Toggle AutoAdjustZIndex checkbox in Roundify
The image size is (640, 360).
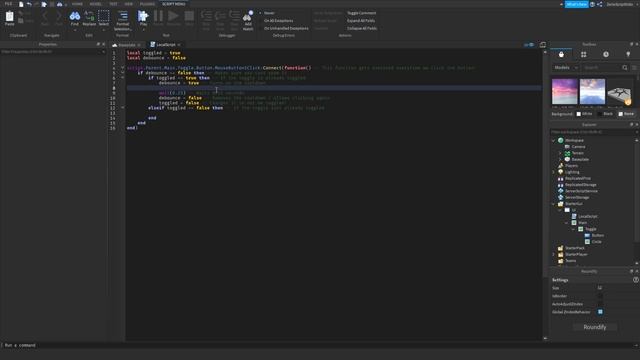600,304
